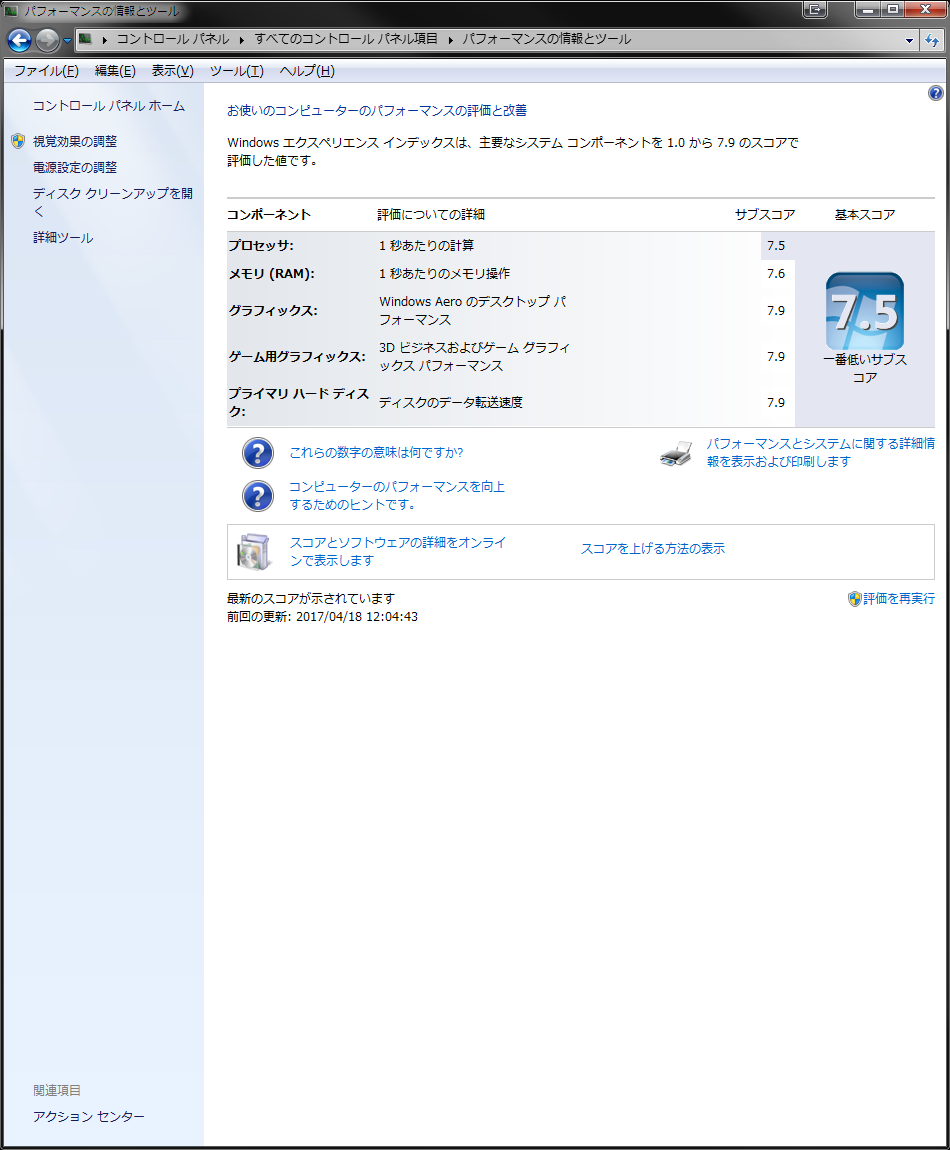Viewport: 950px width, 1150px height.
Task: Click the メモリ (RAM): row label
Action: coord(271,274)
